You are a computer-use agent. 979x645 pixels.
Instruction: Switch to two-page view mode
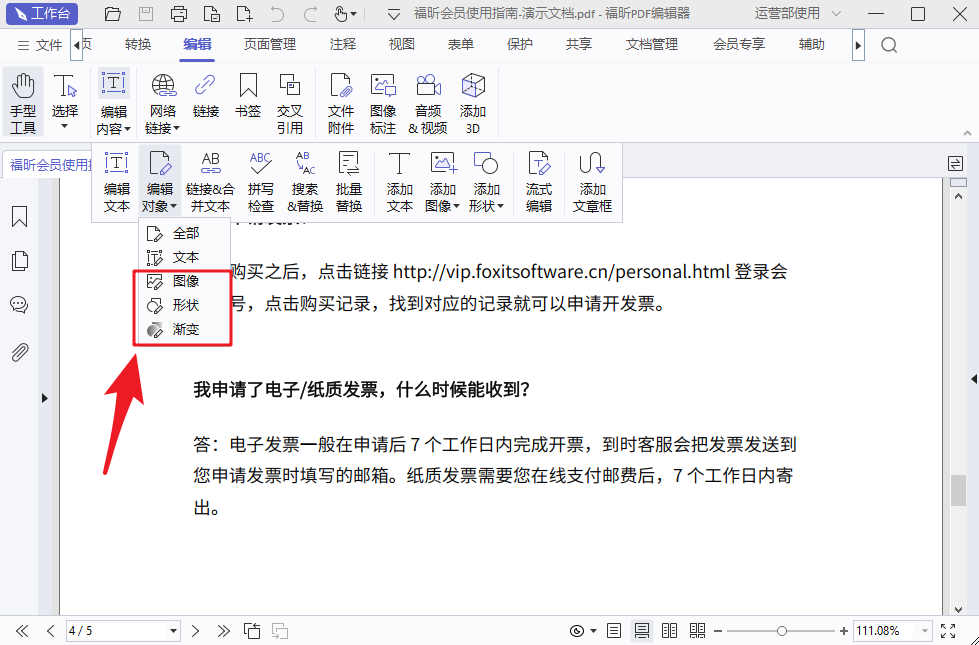pos(669,631)
